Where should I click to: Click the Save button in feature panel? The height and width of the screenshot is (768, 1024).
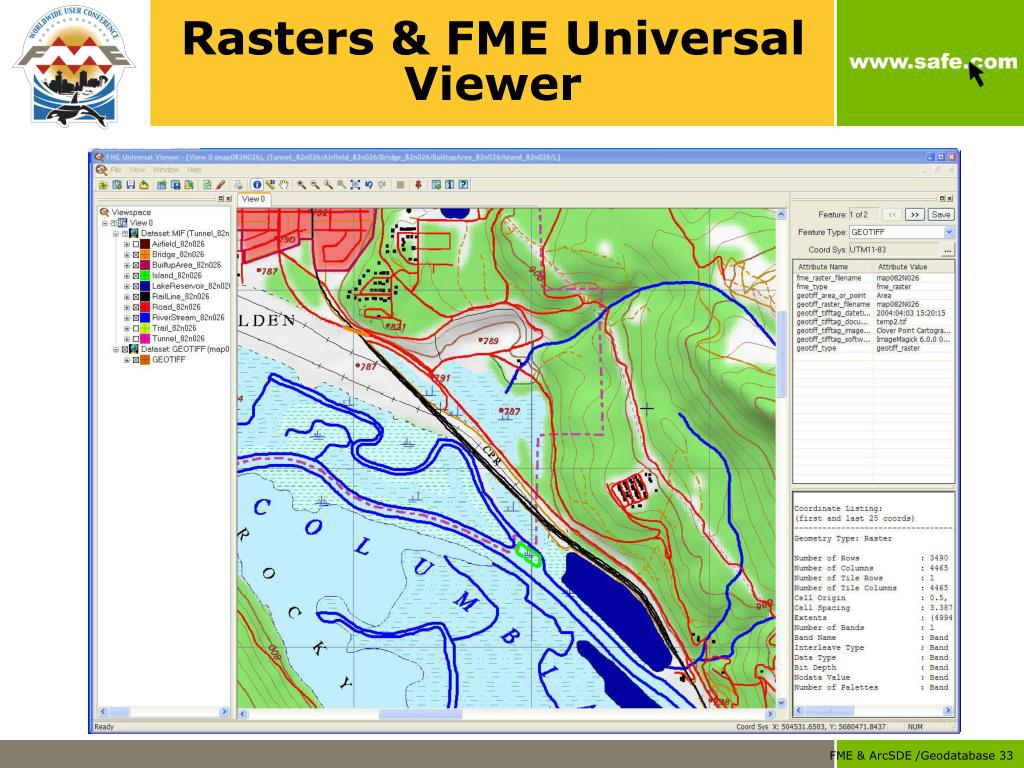point(940,214)
